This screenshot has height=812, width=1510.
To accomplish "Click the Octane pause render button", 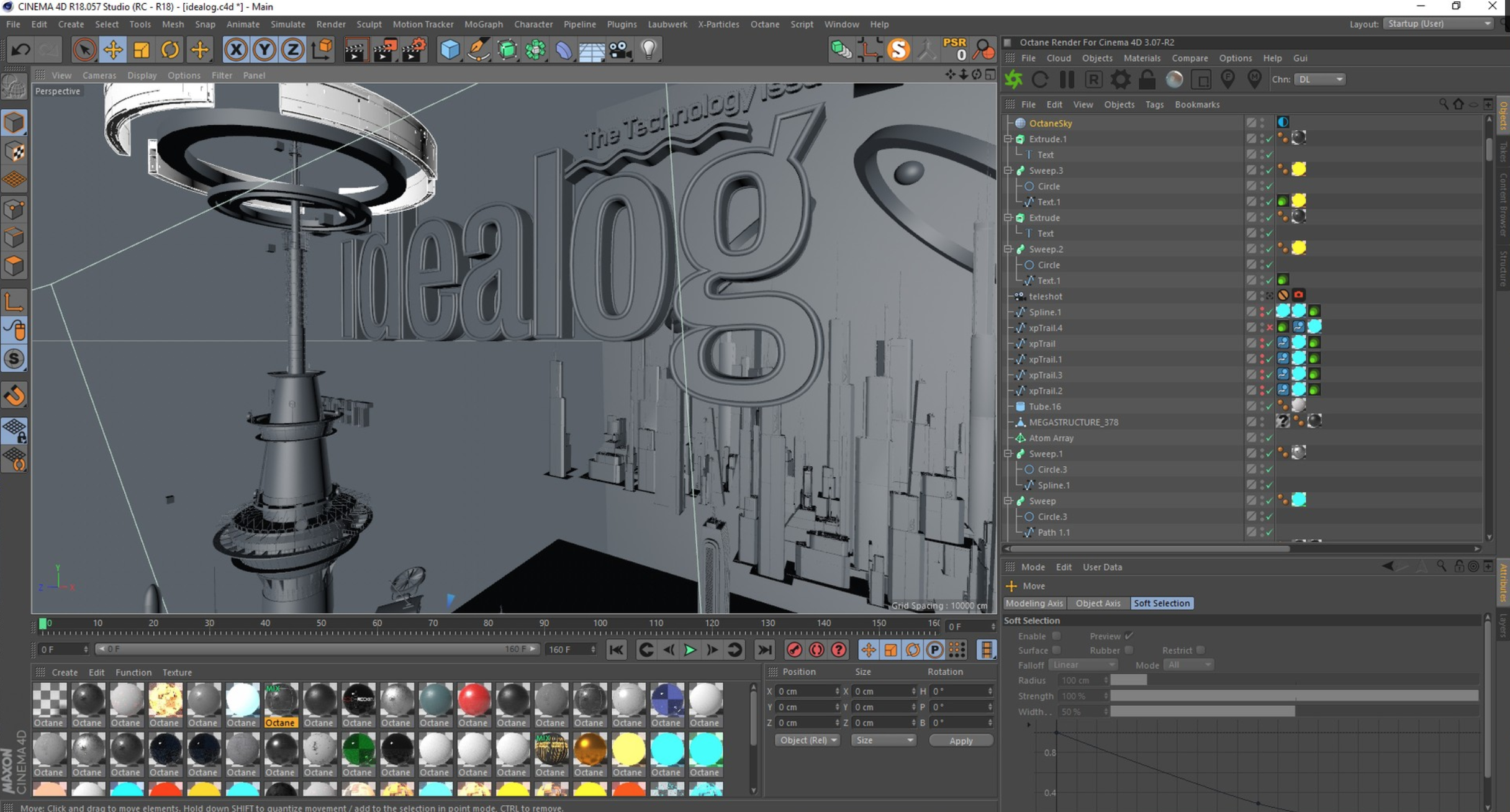I will point(1067,79).
